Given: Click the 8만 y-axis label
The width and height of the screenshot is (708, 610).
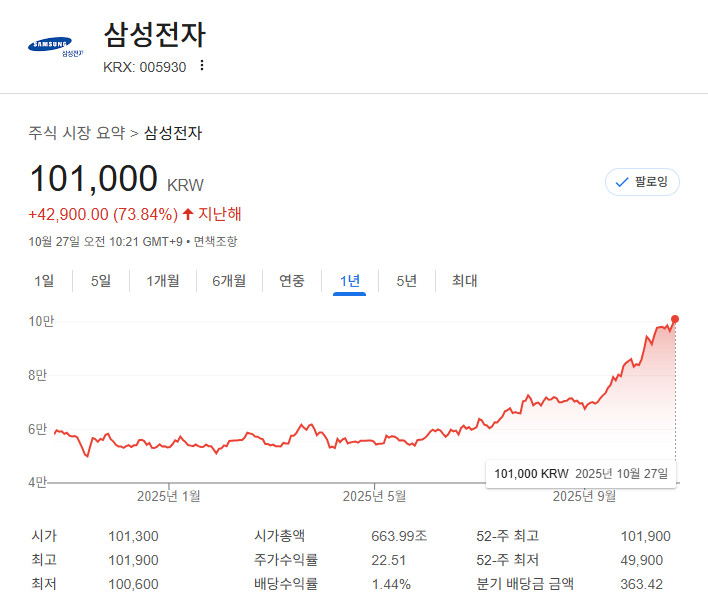Looking at the screenshot, I should point(37,375).
